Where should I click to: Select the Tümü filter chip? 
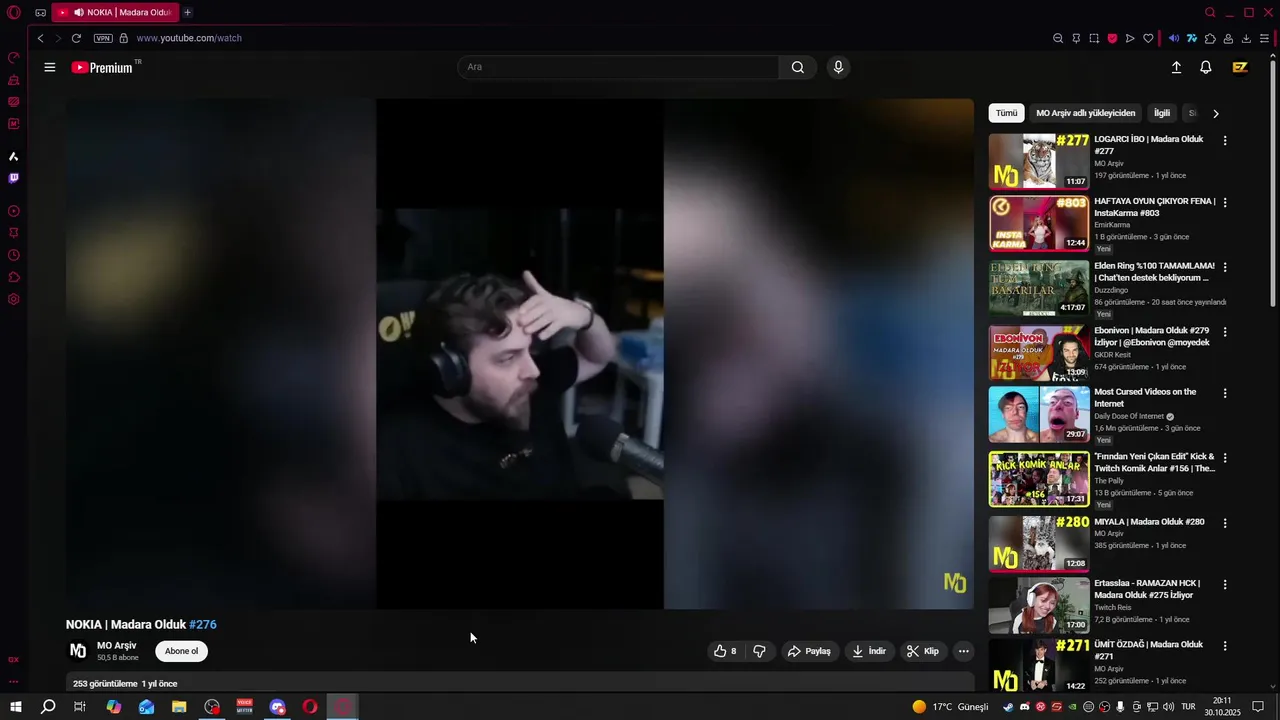point(1006,113)
